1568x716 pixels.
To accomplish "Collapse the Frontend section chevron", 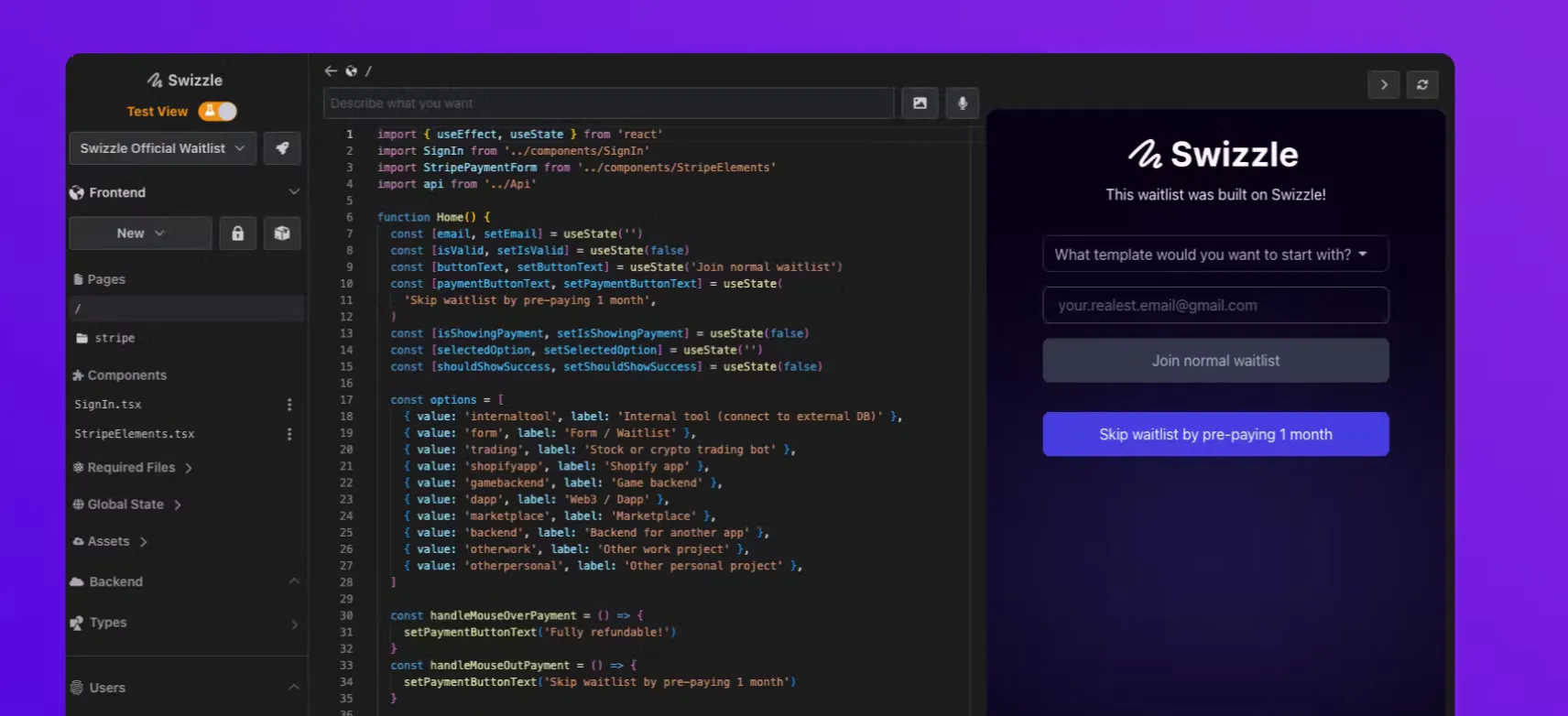I will point(294,192).
